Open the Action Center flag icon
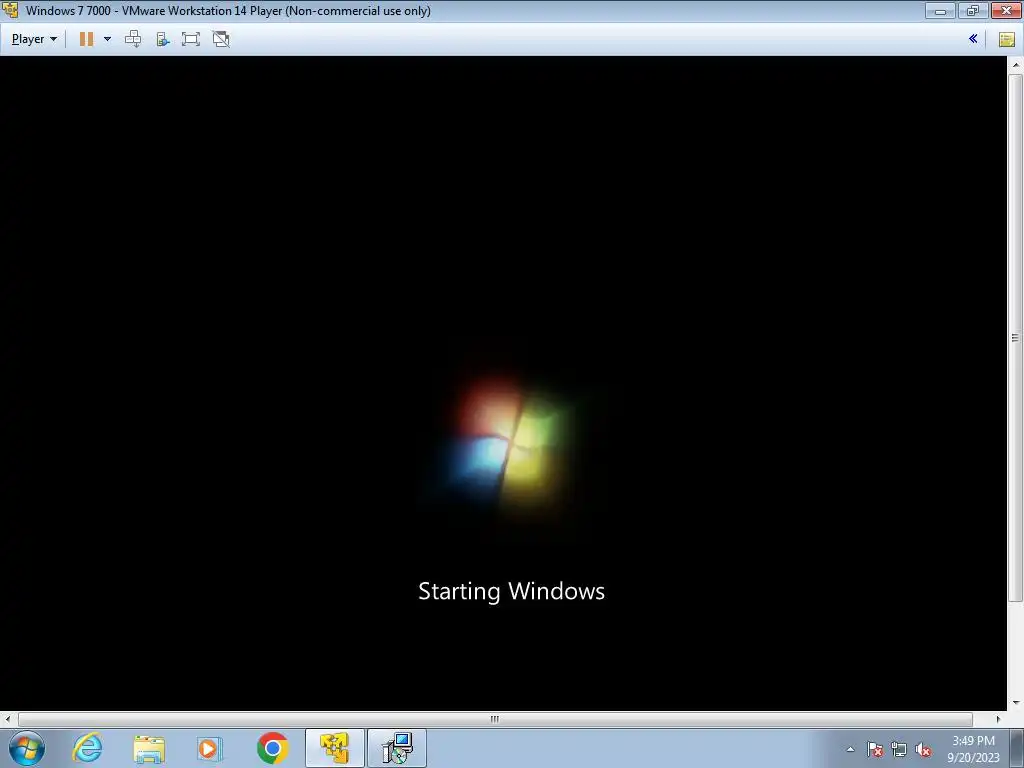Viewport: 1024px width, 768px height. coord(875,749)
